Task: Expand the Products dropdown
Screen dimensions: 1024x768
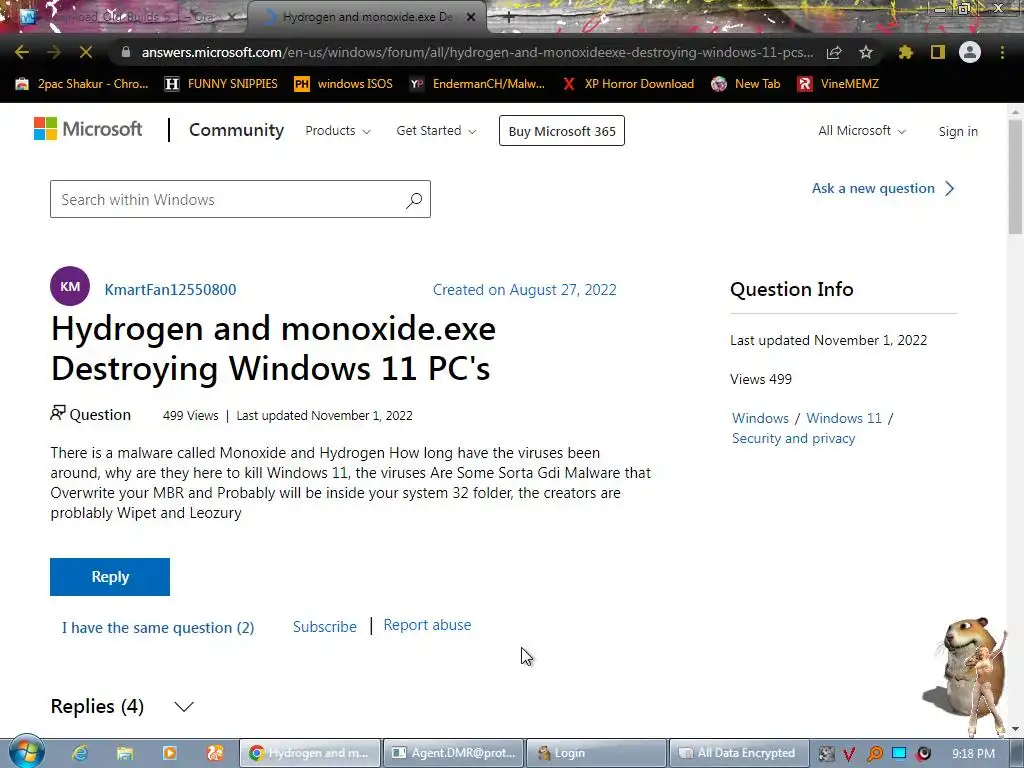Action: 338,131
